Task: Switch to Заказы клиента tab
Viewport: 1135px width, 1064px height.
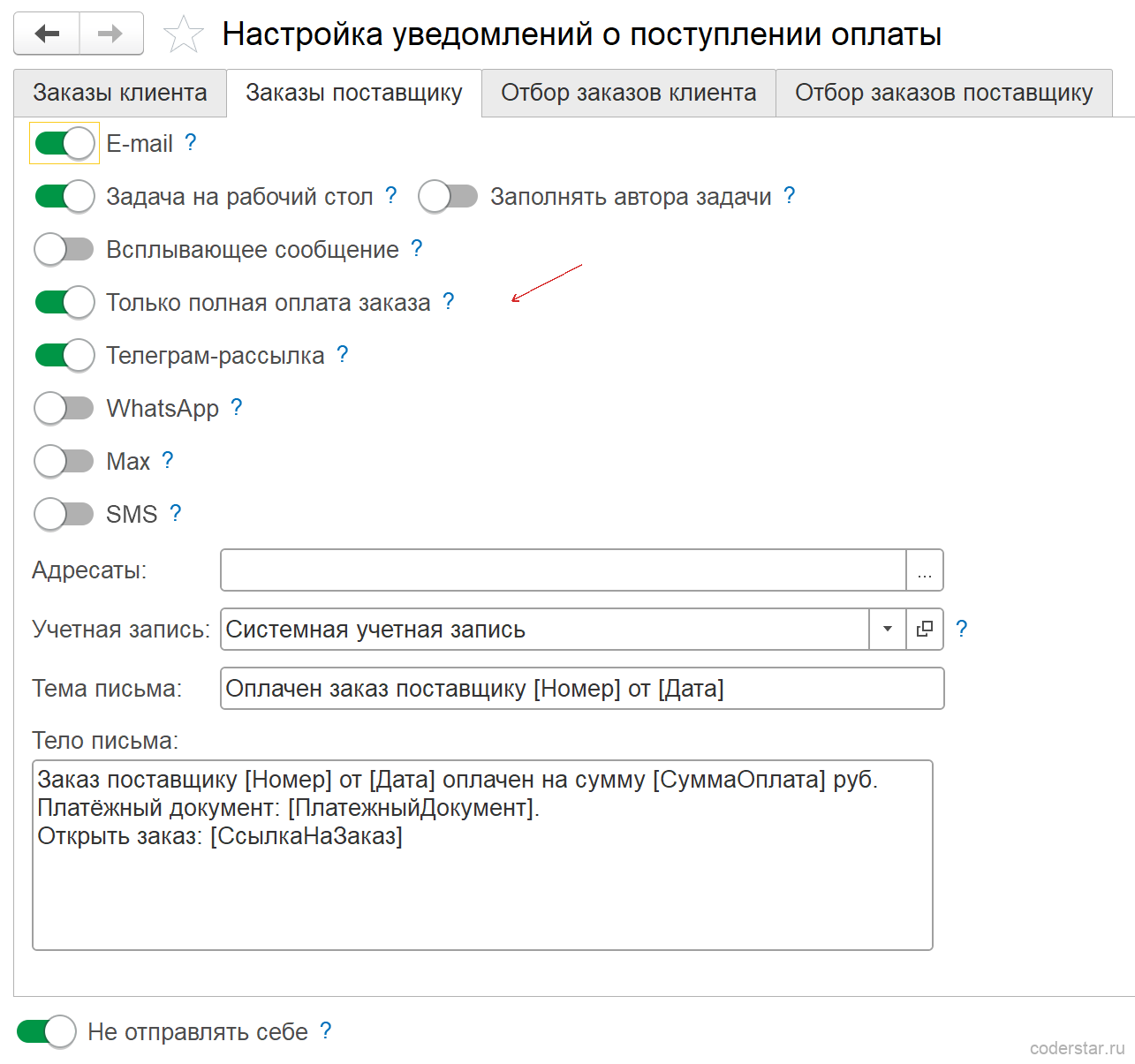Action: point(120,93)
